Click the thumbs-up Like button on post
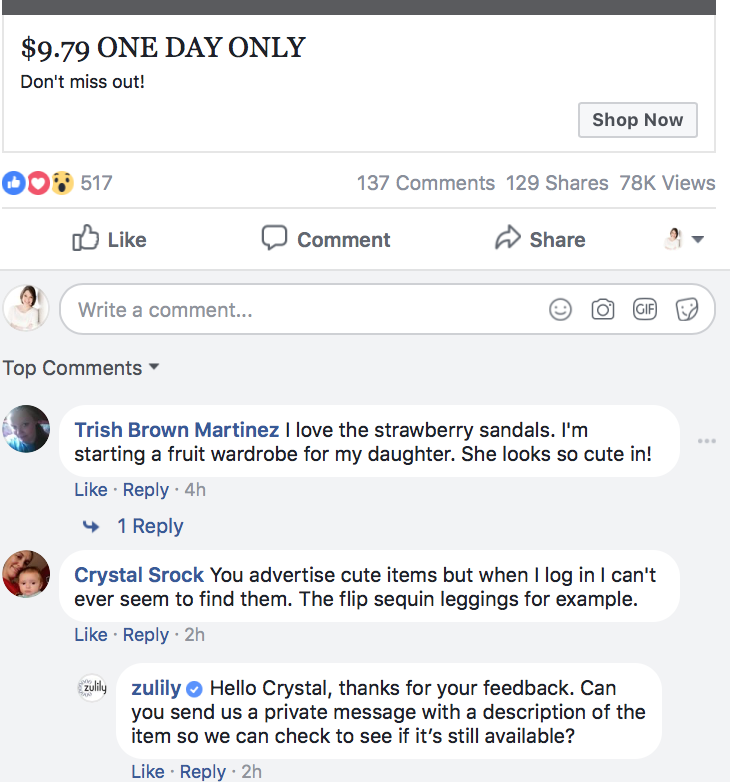Screen dimensions: 730x782 [110, 240]
